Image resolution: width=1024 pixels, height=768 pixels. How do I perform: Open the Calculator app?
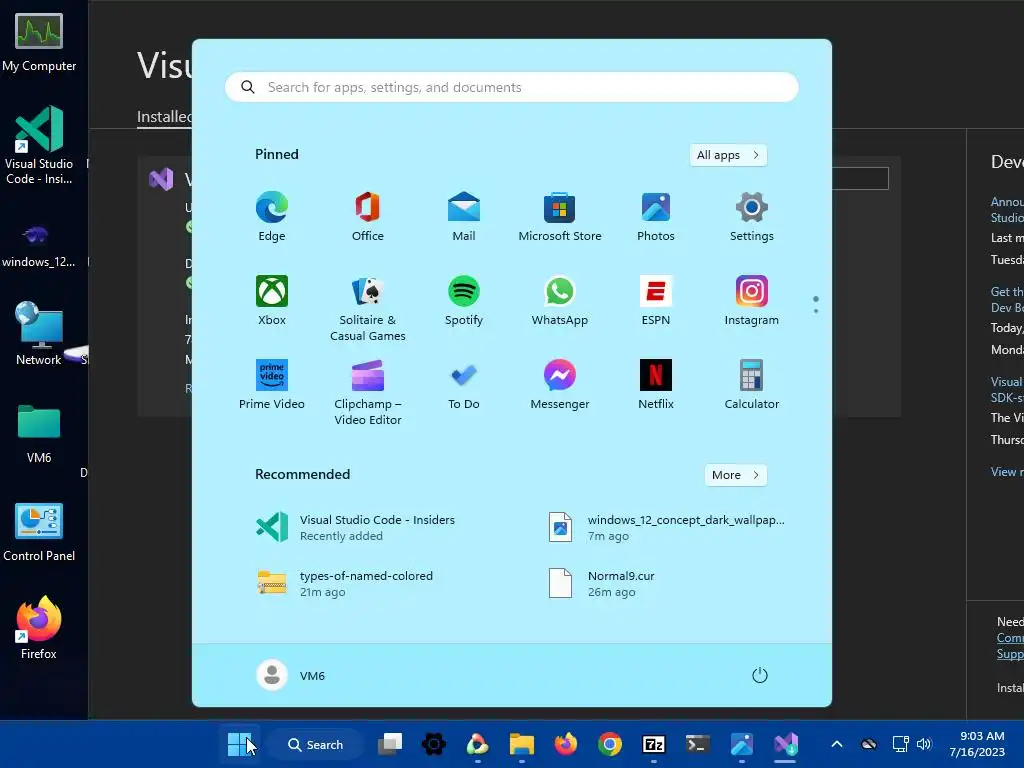[752, 385]
